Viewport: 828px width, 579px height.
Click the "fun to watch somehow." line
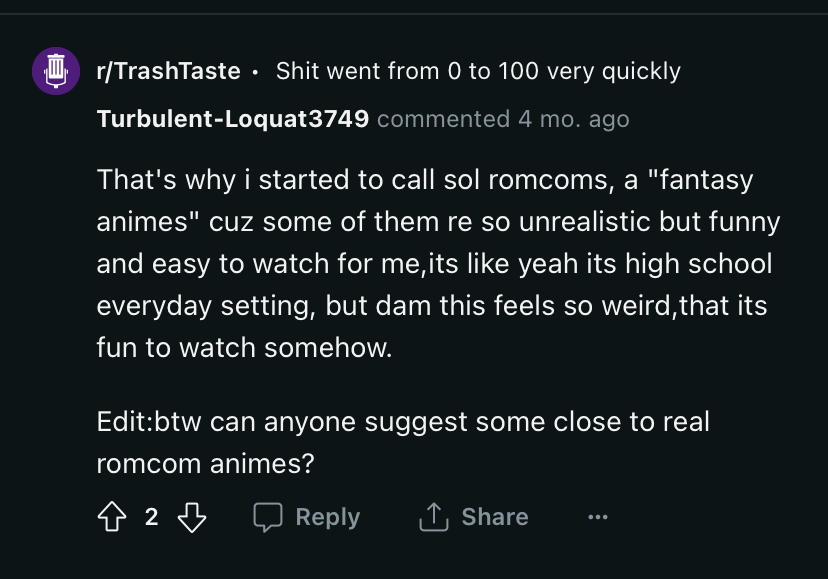point(244,348)
